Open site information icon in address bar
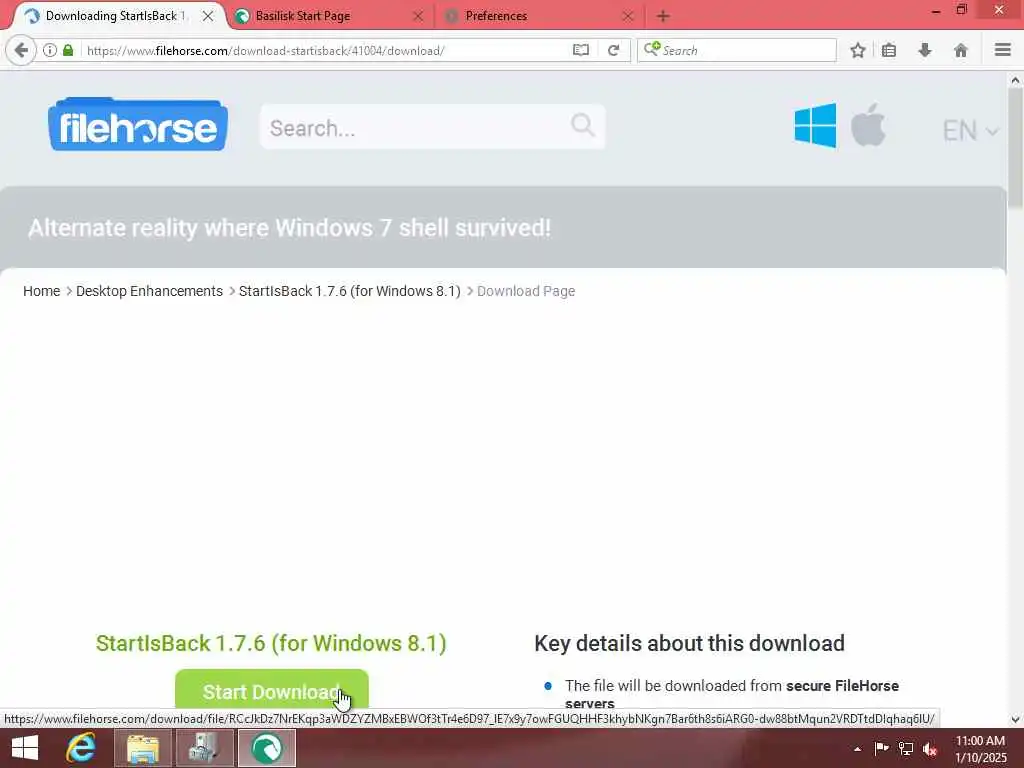This screenshot has width=1024, height=768. (x=50, y=50)
